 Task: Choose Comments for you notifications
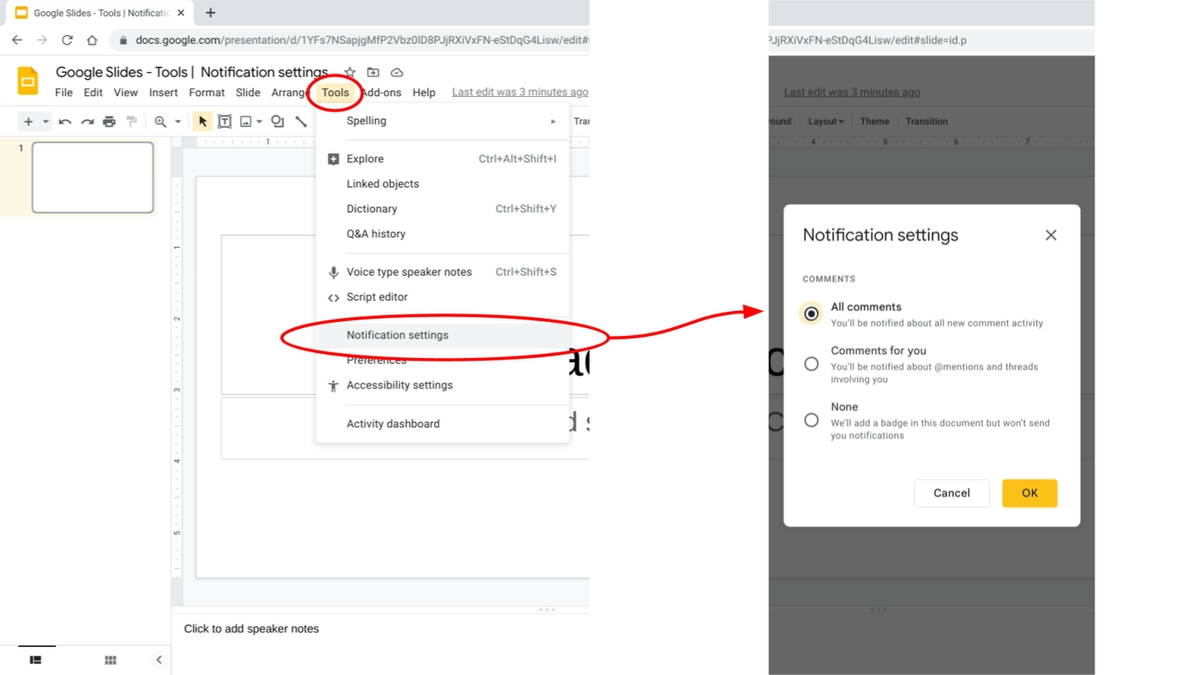811,363
